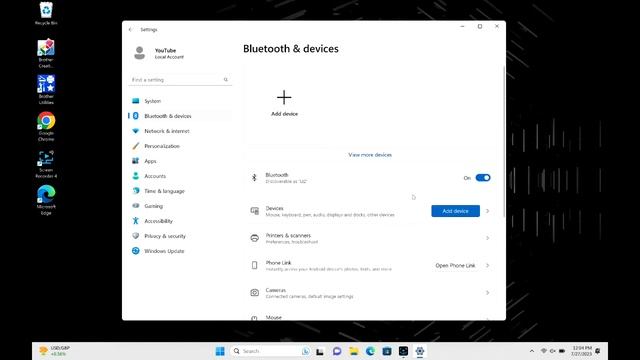640x360 pixels.
Task: Click the System monitor icon in sidebar
Action: click(136, 101)
